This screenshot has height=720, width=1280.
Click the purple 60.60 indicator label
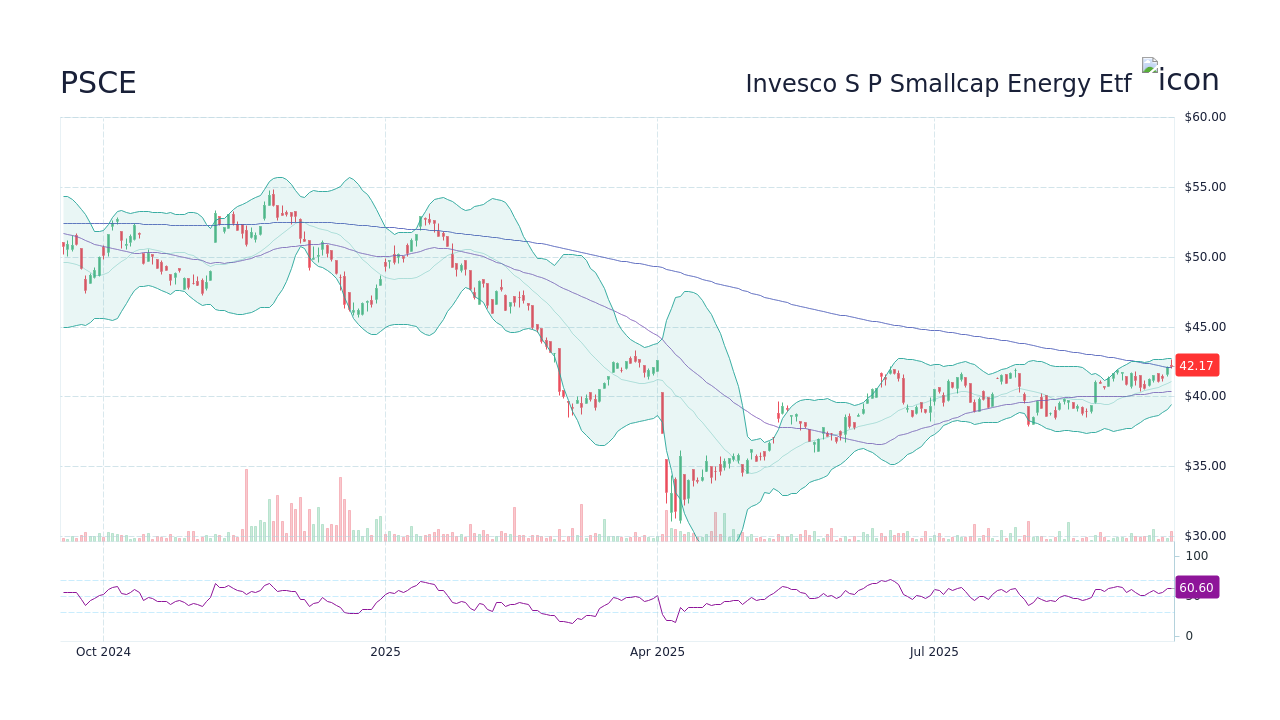[1196, 587]
